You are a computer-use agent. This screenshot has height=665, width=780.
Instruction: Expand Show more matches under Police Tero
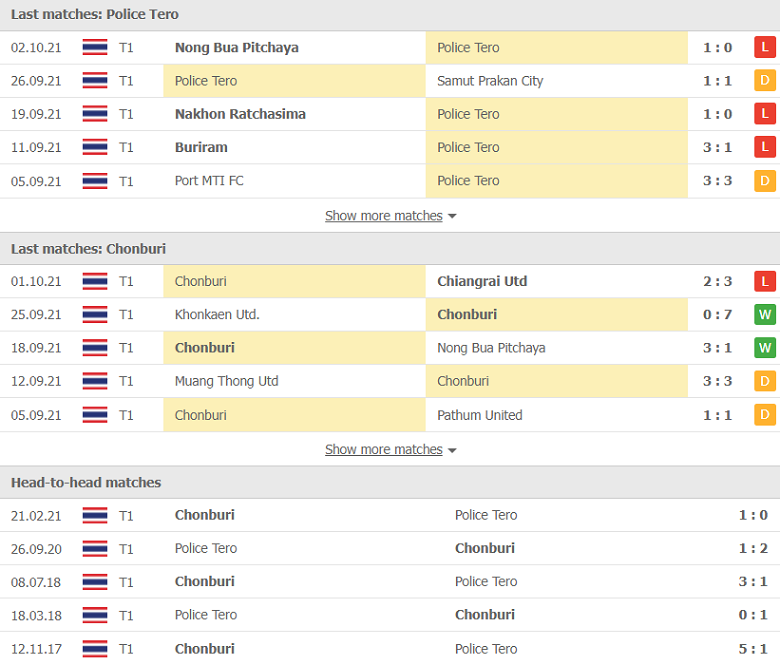pyautogui.click(x=384, y=216)
